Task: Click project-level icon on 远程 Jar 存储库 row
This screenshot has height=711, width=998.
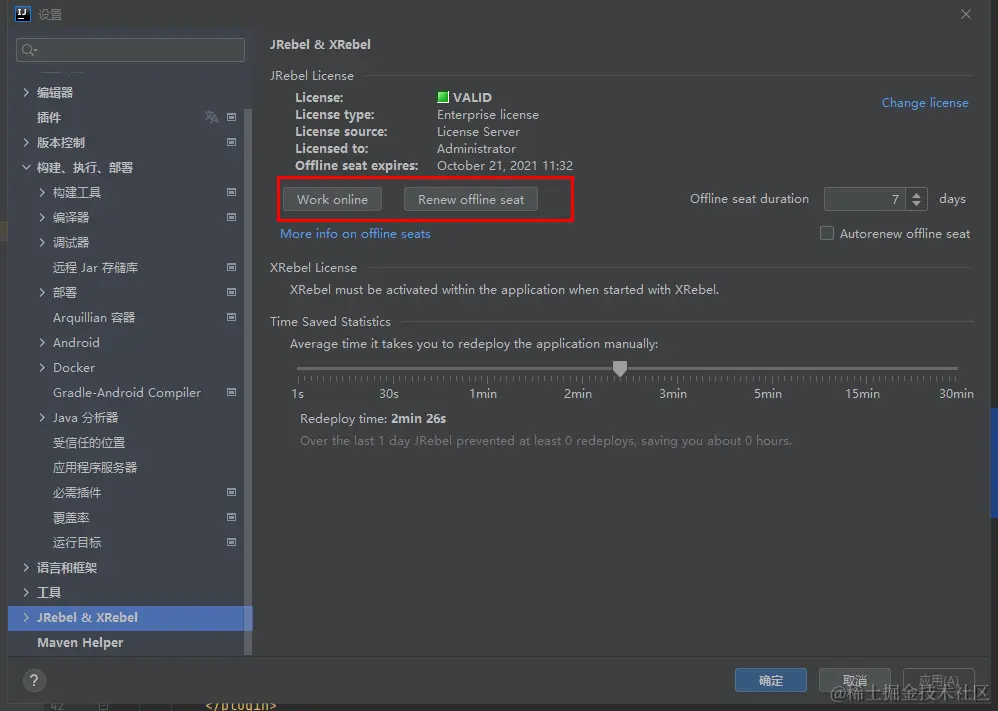Action: pos(232,267)
